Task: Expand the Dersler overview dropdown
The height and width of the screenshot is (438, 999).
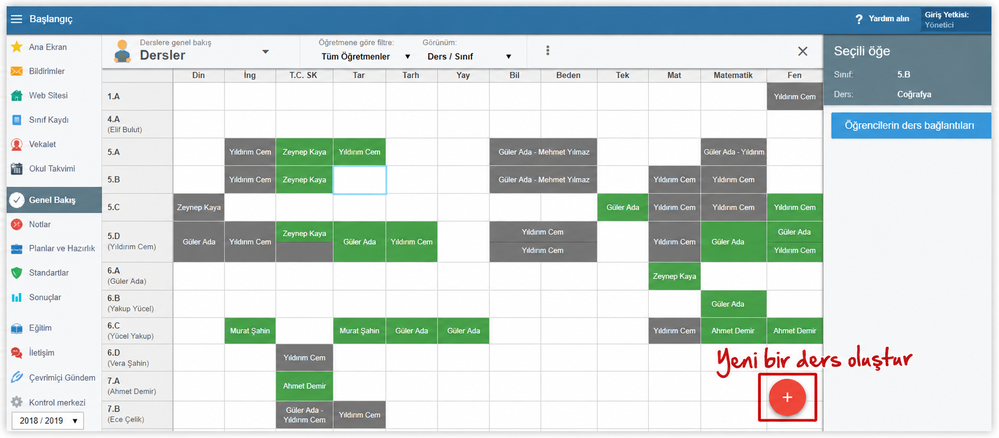Action: pyautogui.click(x=266, y=52)
